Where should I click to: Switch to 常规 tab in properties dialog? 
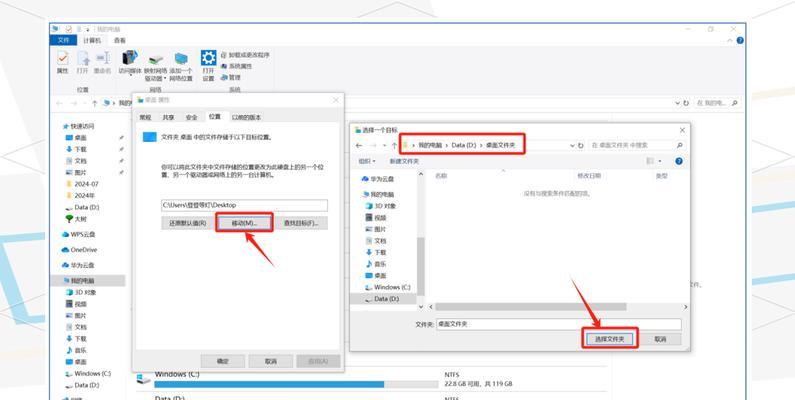pyautogui.click(x=146, y=117)
